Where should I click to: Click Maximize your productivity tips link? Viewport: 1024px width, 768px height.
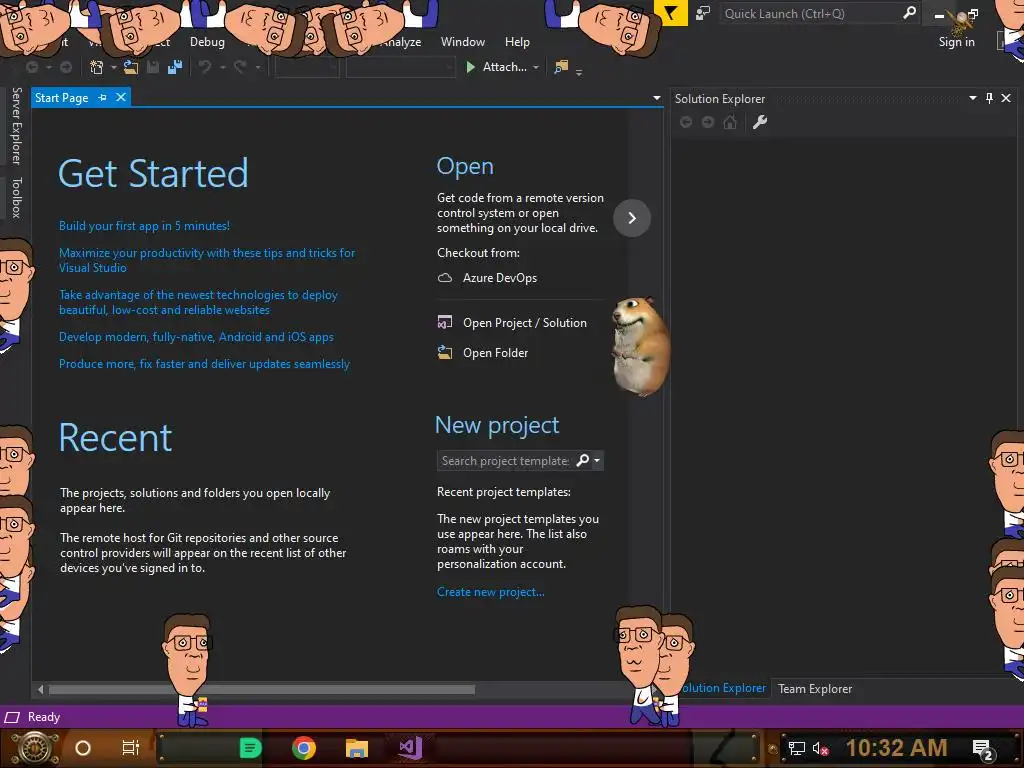tap(207, 260)
